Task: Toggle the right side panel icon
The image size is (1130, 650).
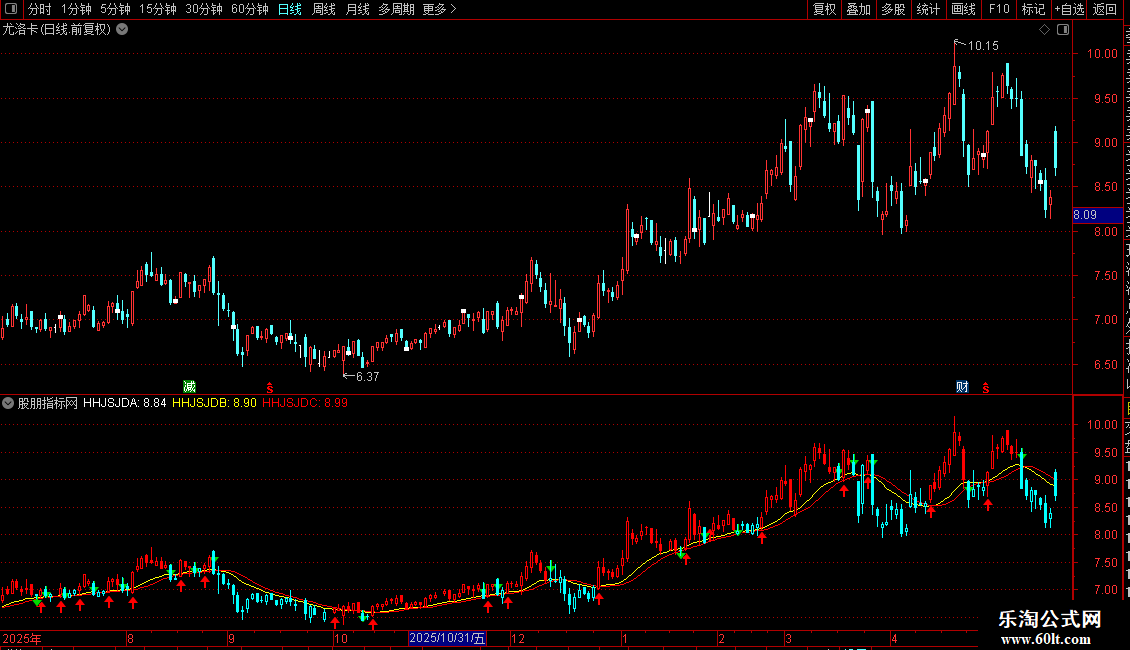Action: click(1063, 30)
